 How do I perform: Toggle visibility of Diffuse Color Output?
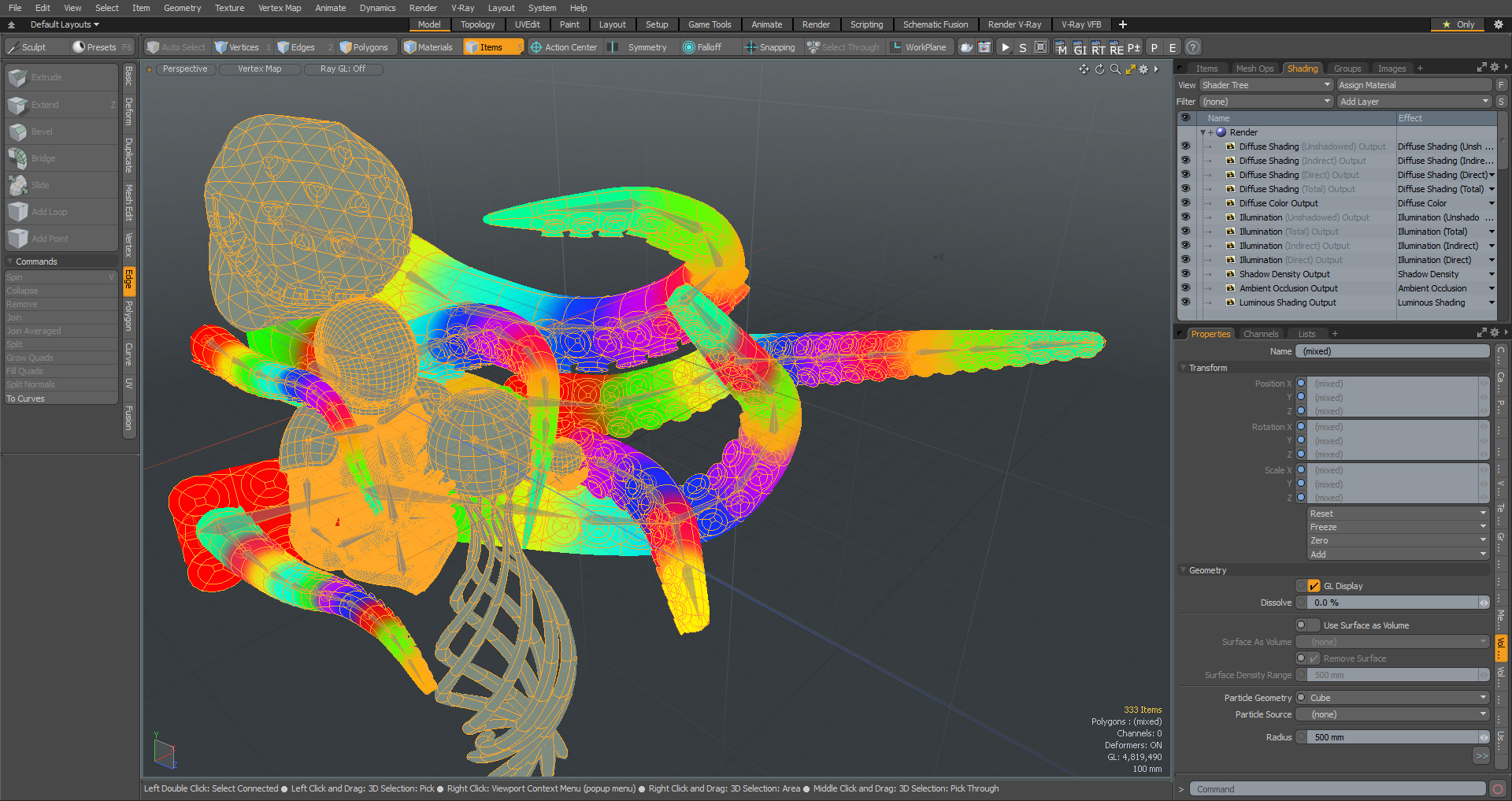pos(1185,203)
